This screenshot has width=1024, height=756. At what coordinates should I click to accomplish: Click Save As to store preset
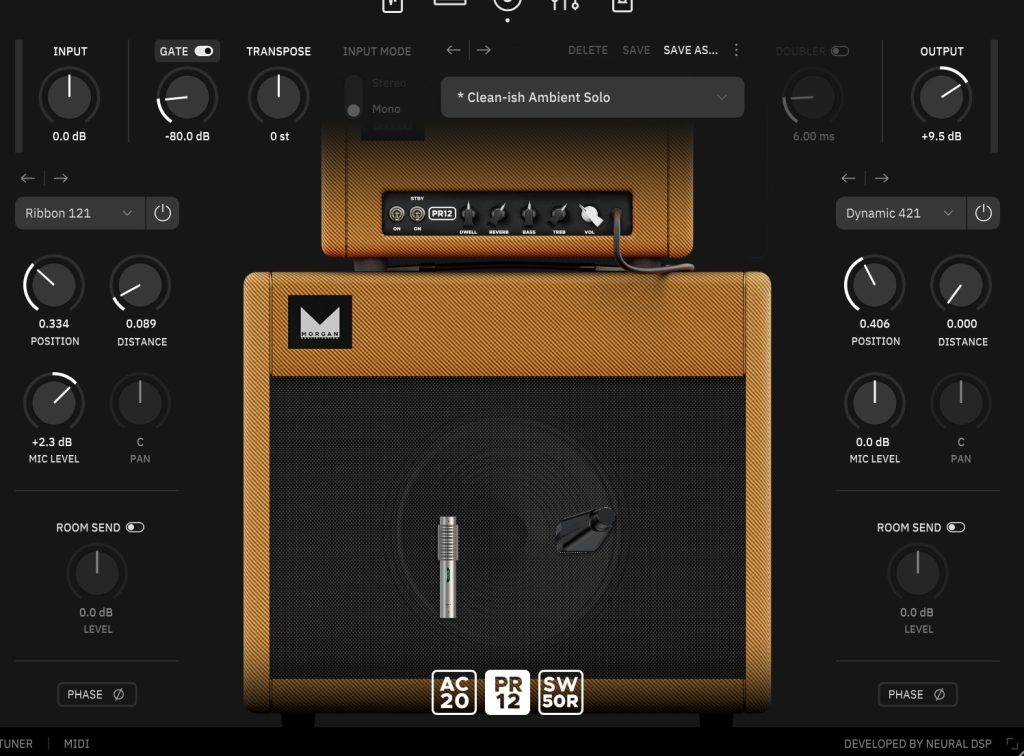coord(690,50)
